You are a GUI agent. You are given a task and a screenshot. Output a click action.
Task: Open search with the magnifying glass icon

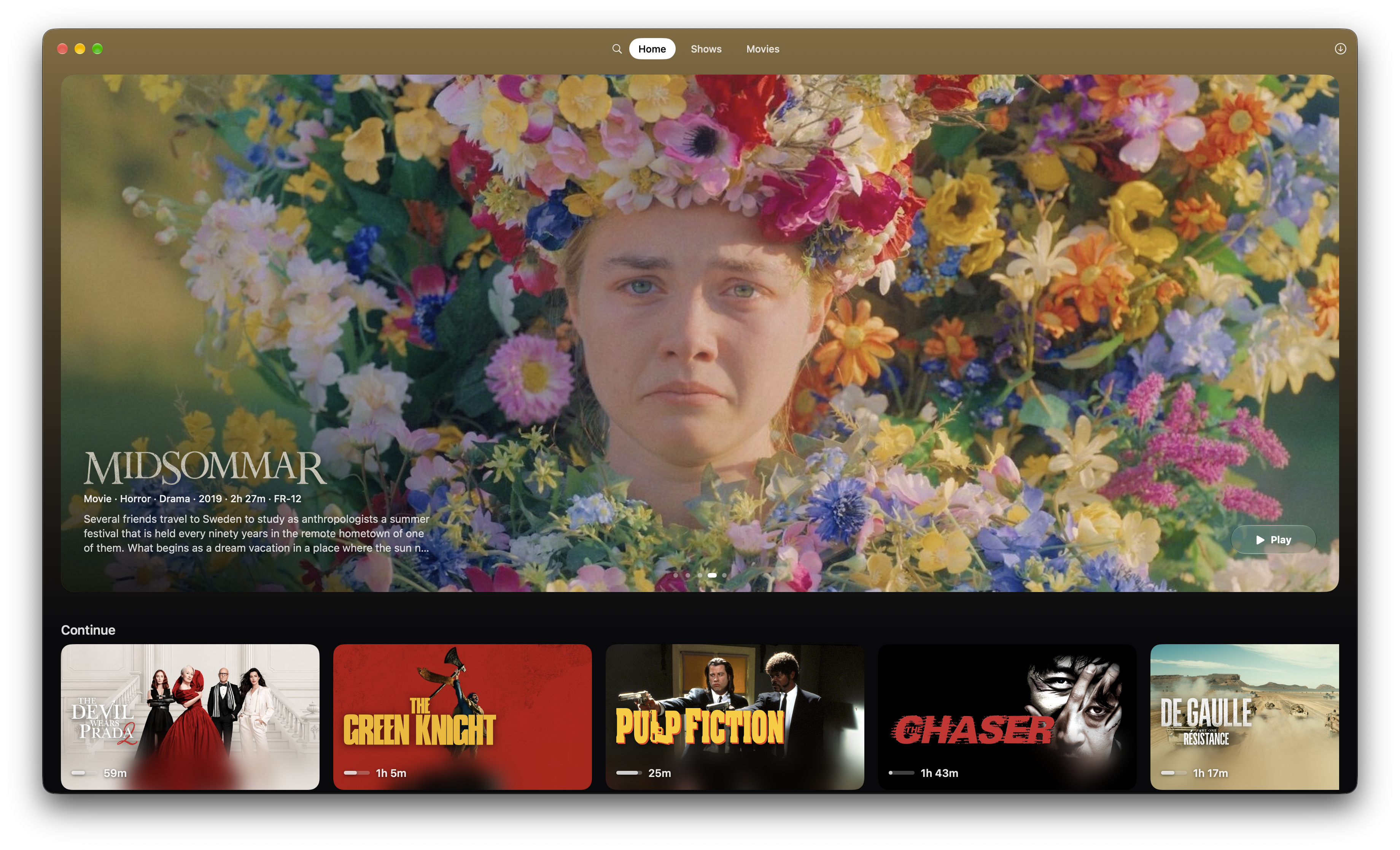[x=616, y=49]
